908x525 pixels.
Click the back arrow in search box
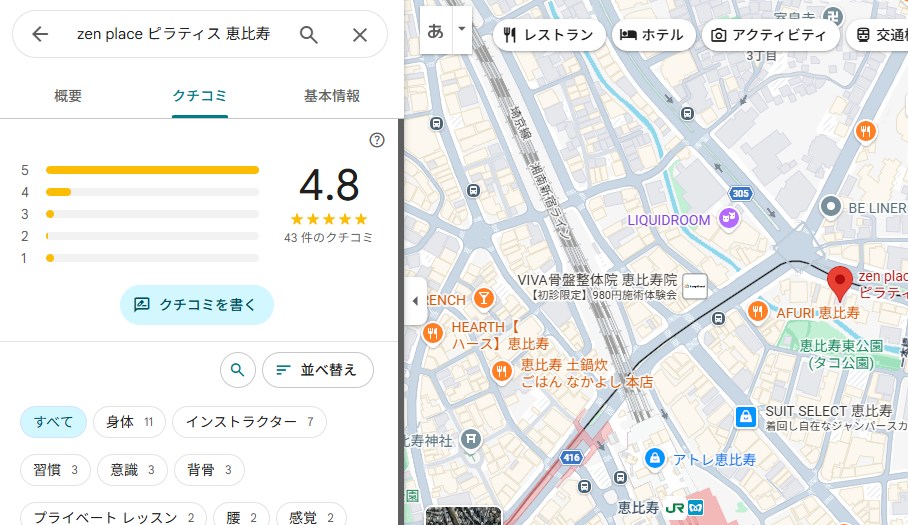tap(40, 35)
